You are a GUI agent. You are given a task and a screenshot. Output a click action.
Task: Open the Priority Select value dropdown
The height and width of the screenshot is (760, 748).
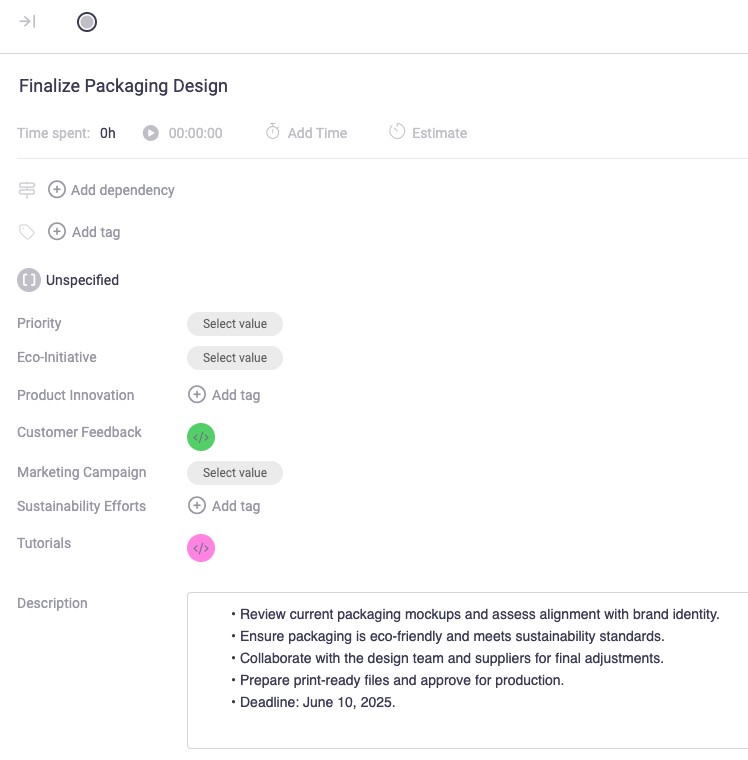pos(235,324)
